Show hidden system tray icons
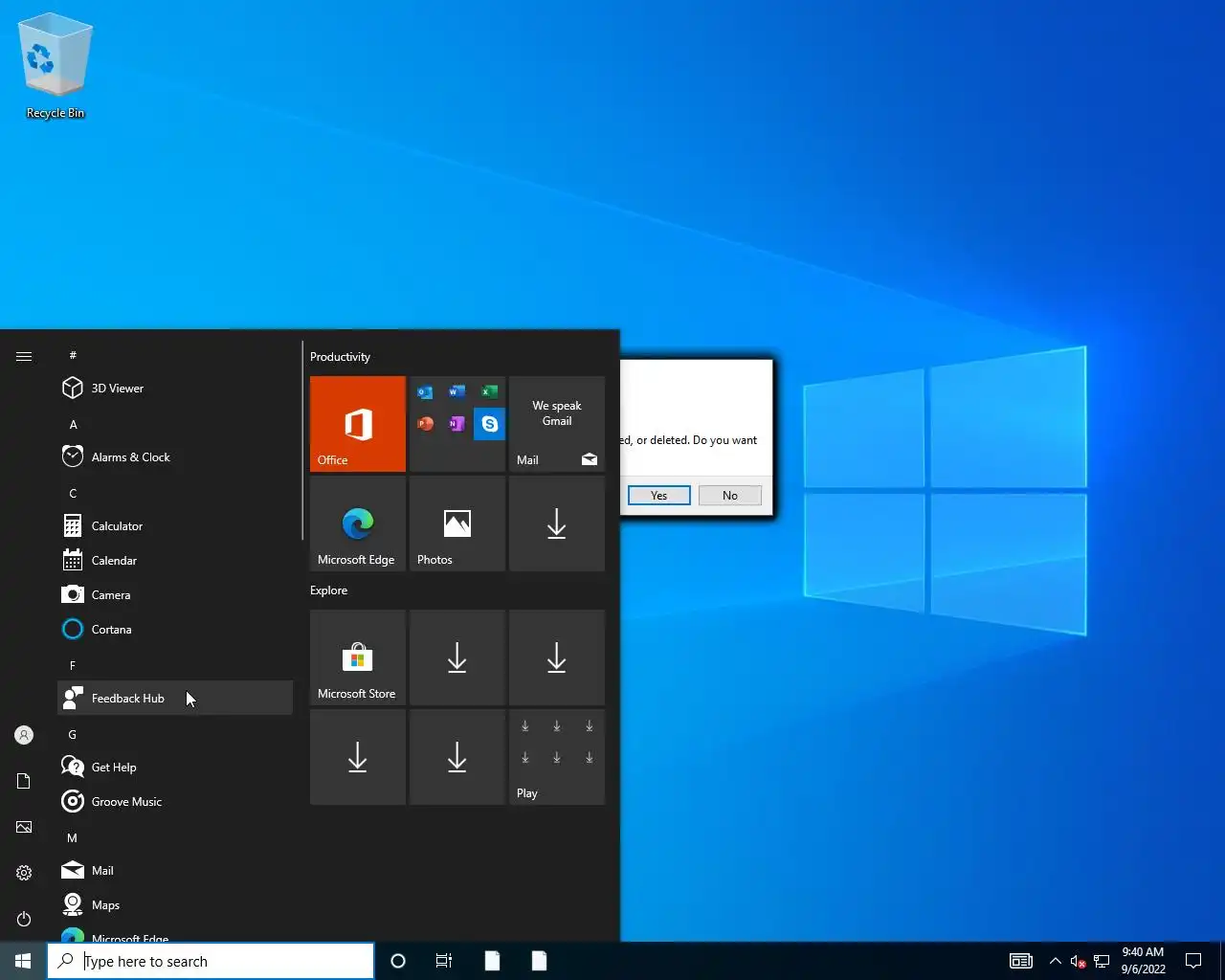Image resolution: width=1225 pixels, height=980 pixels. pyautogui.click(x=1056, y=961)
